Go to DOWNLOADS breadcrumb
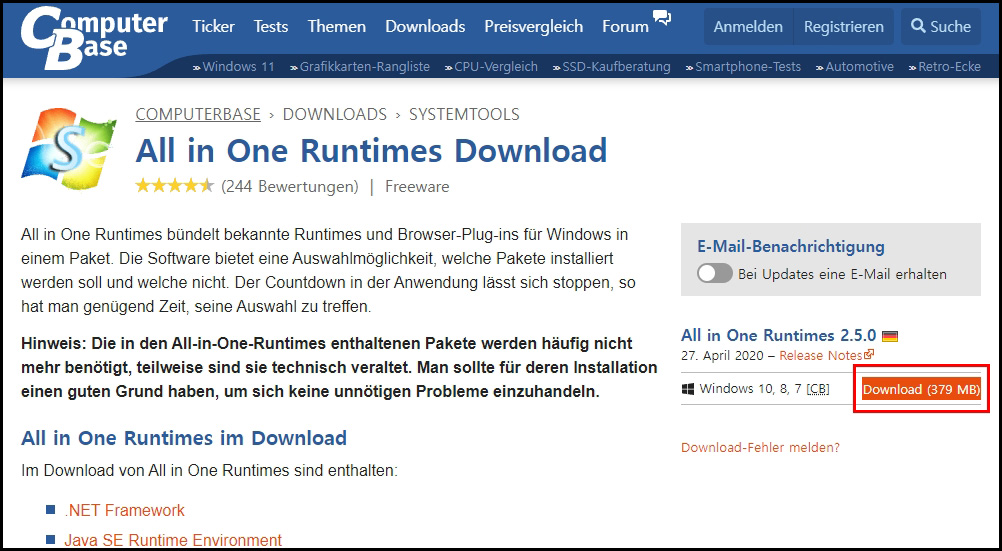Image resolution: width=1002 pixels, height=551 pixels. pos(335,114)
